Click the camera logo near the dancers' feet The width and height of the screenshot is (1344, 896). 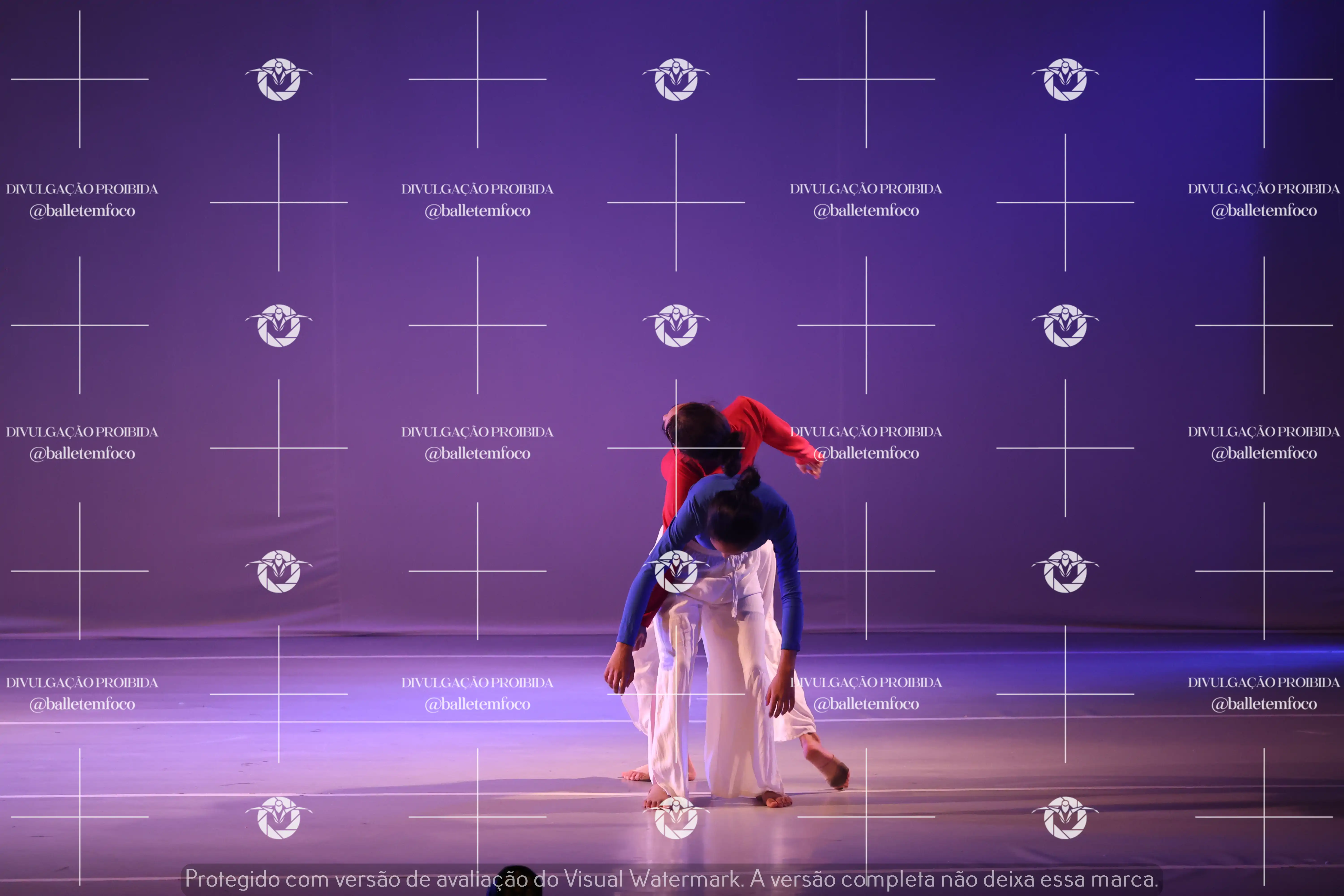(676, 818)
